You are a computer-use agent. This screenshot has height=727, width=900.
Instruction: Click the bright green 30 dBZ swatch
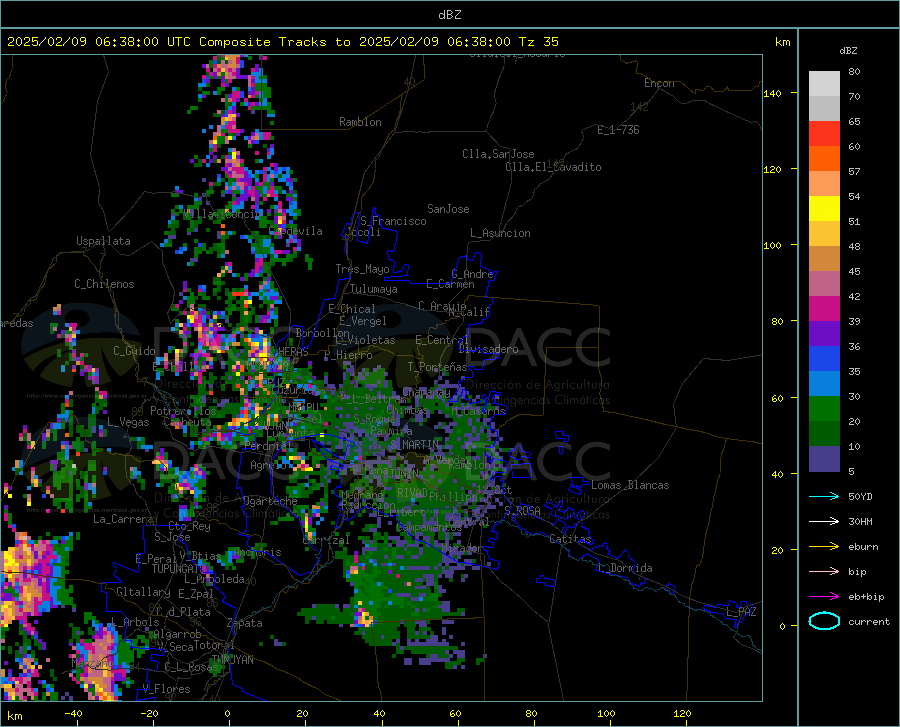[824, 409]
